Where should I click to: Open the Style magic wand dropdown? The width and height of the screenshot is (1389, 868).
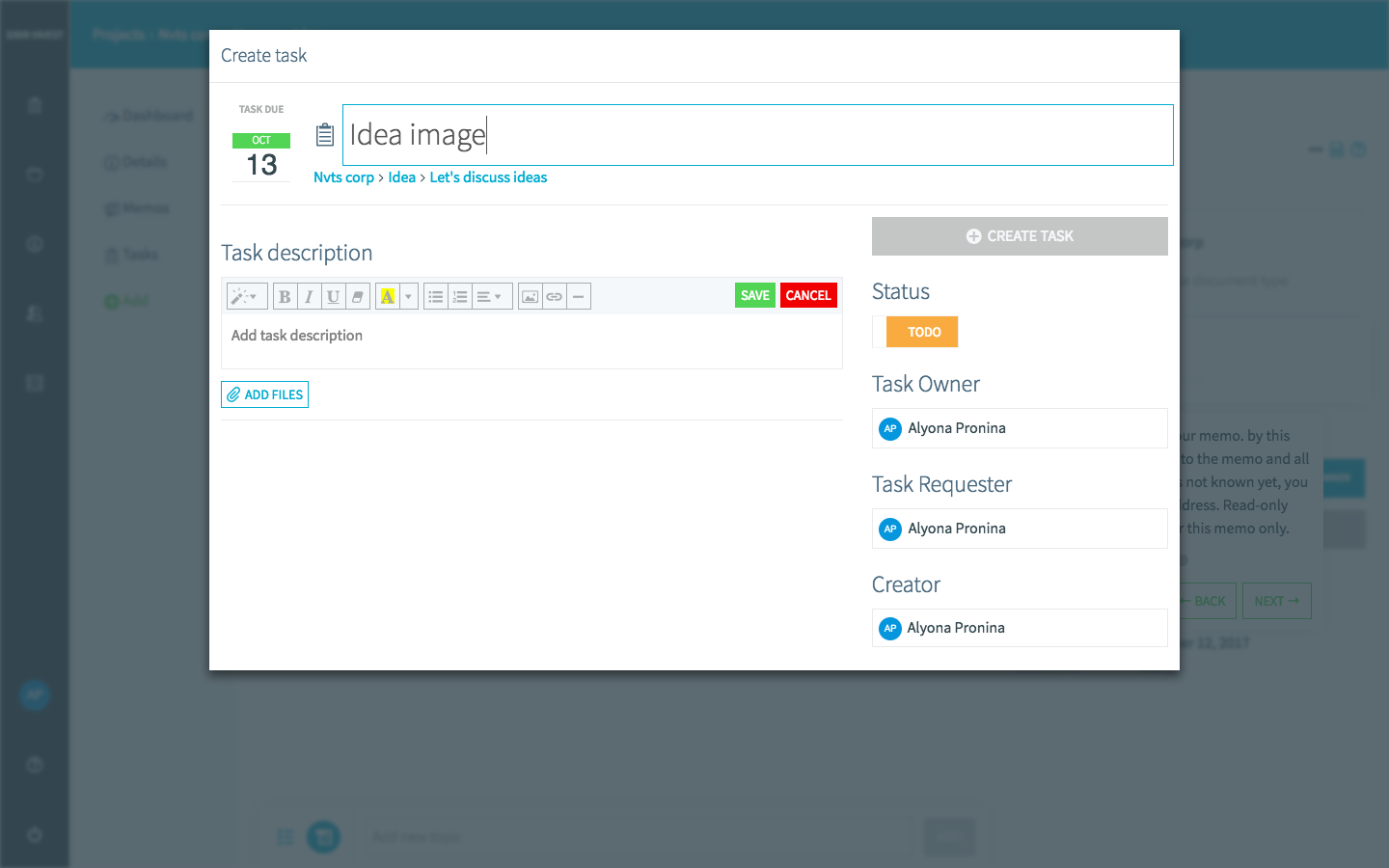point(246,296)
